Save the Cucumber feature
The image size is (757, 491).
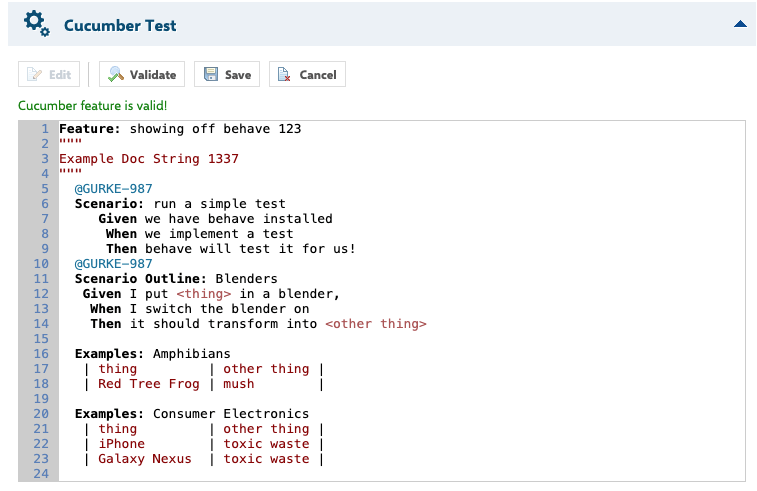pos(227,74)
